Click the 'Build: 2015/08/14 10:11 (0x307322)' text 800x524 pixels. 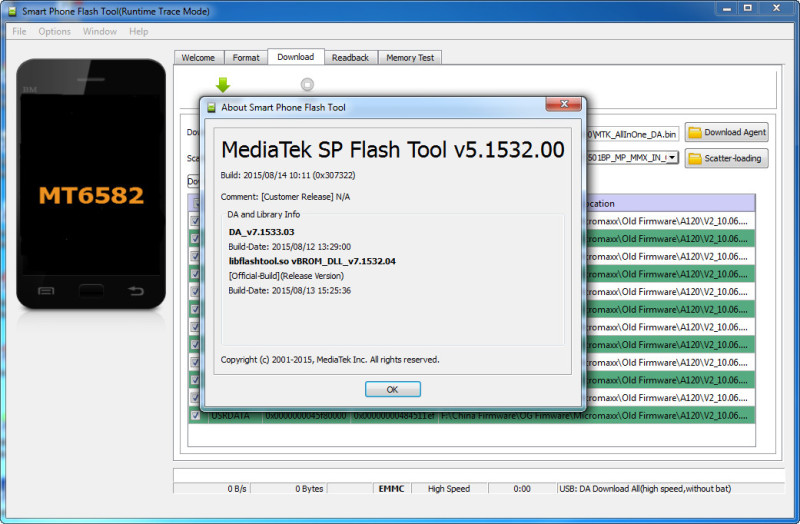[x=288, y=175]
